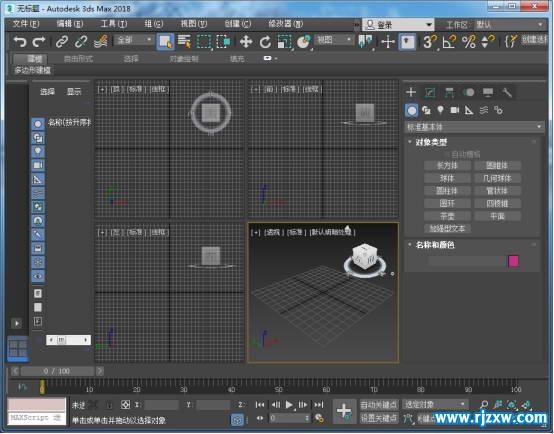Switch to the Utilities wrench panel

pos(507,93)
